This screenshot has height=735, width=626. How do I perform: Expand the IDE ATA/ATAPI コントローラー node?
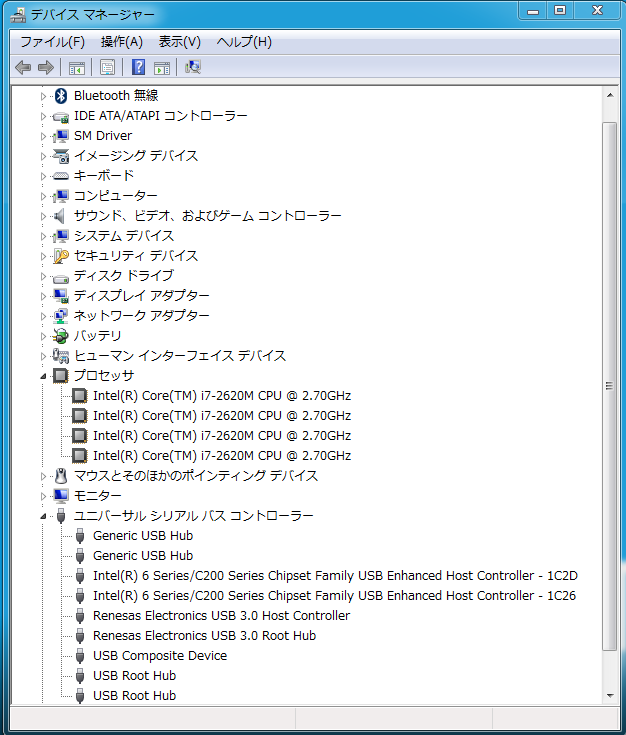[43, 116]
